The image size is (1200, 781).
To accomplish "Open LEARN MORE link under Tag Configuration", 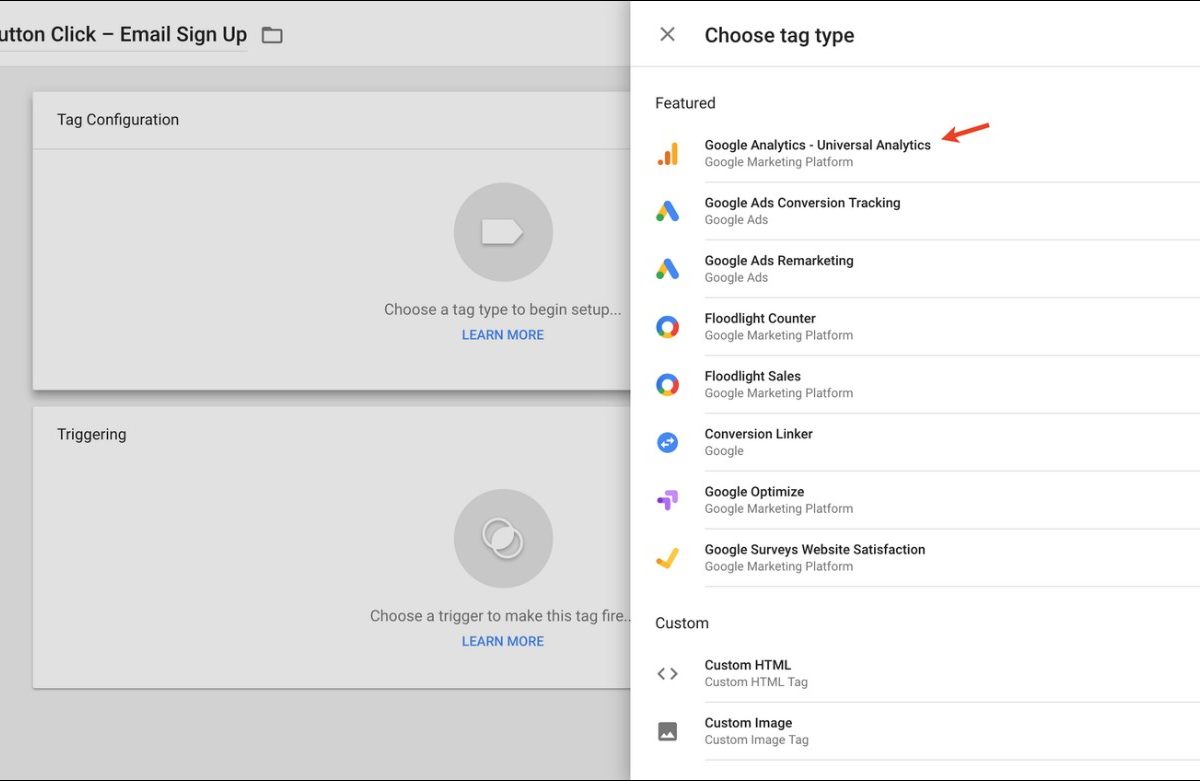I will 502,335.
